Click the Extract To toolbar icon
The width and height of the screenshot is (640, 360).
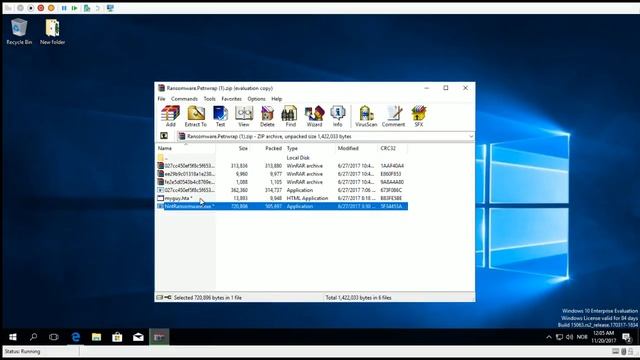tap(196, 116)
